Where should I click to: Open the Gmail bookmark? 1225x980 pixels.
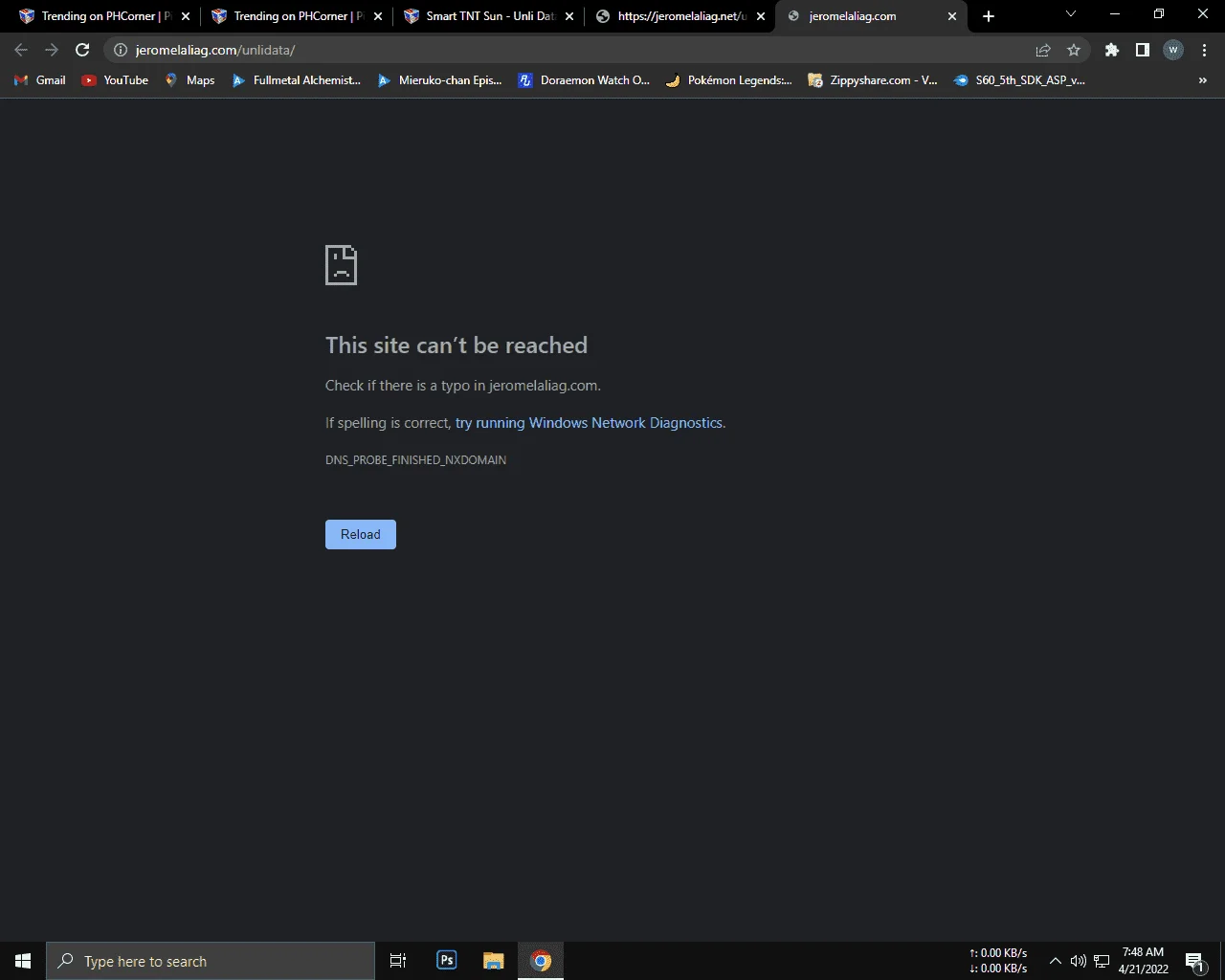[40, 80]
